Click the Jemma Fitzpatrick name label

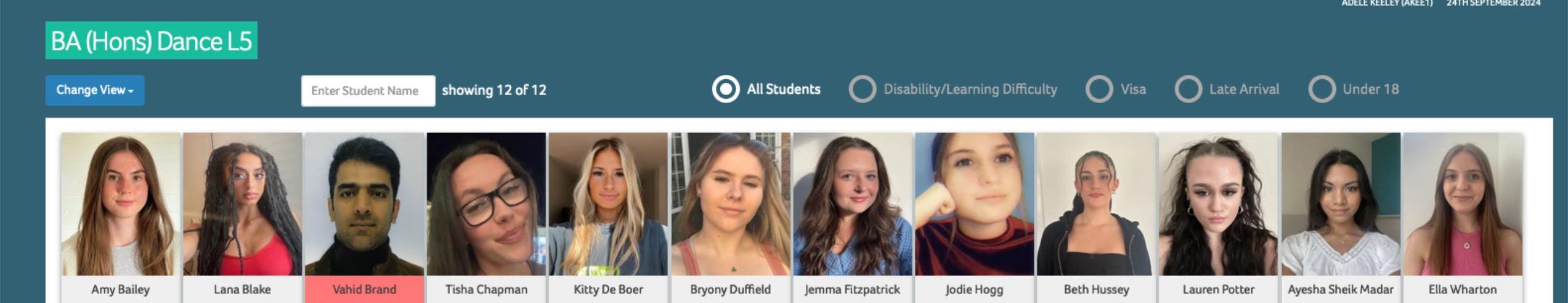[853, 290]
